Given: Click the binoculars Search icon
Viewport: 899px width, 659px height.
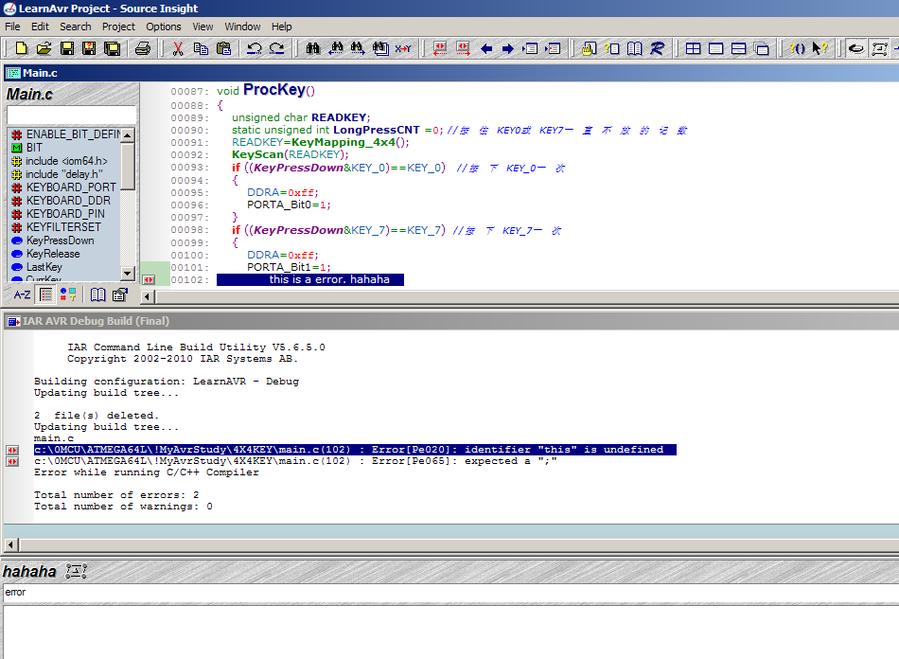Looking at the screenshot, I should [312, 48].
